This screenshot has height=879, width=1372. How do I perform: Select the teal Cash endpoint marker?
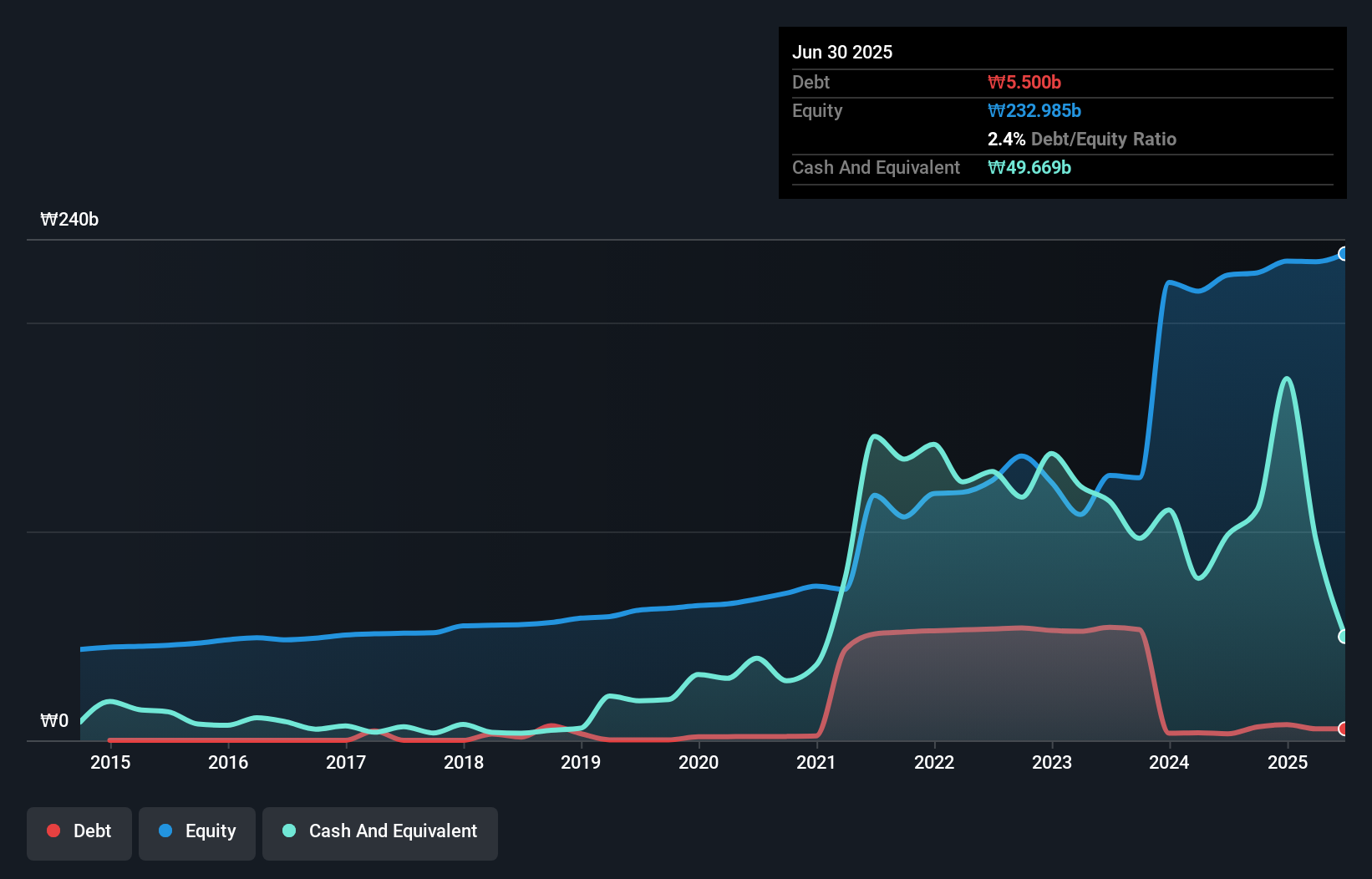[1344, 637]
